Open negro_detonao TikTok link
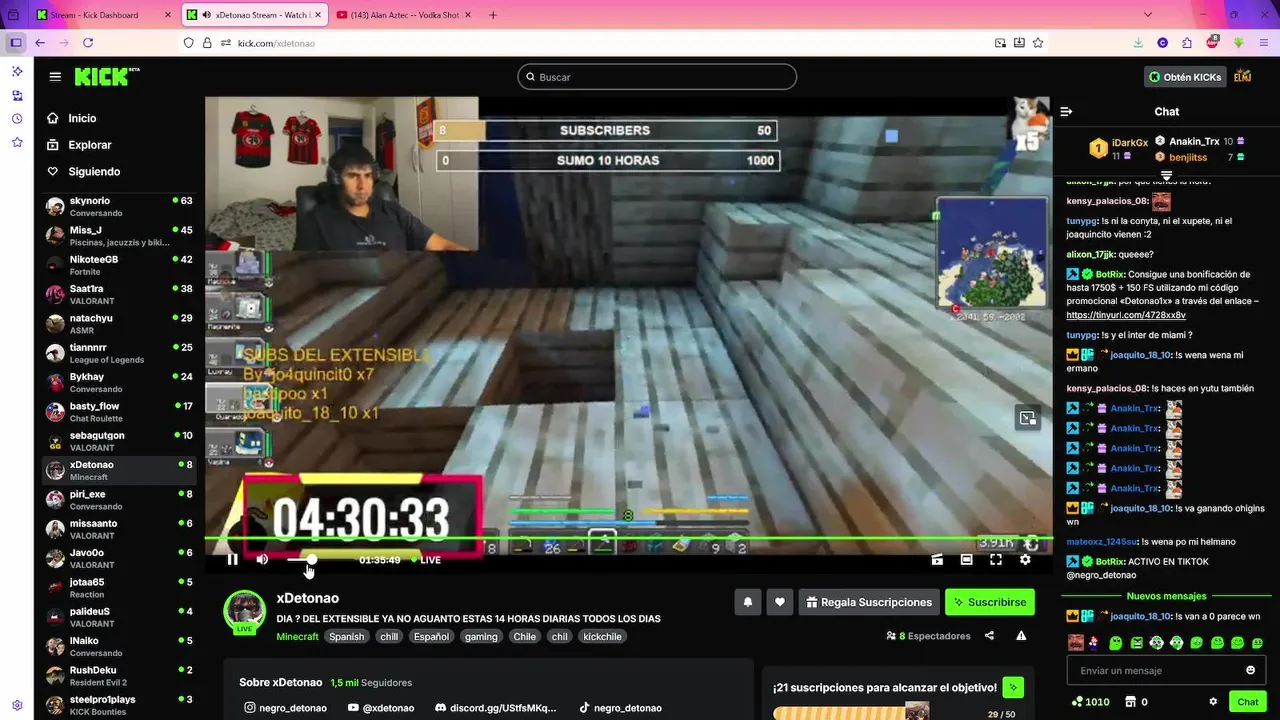The height and width of the screenshot is (720, 1280). click(x=620, y=708)
